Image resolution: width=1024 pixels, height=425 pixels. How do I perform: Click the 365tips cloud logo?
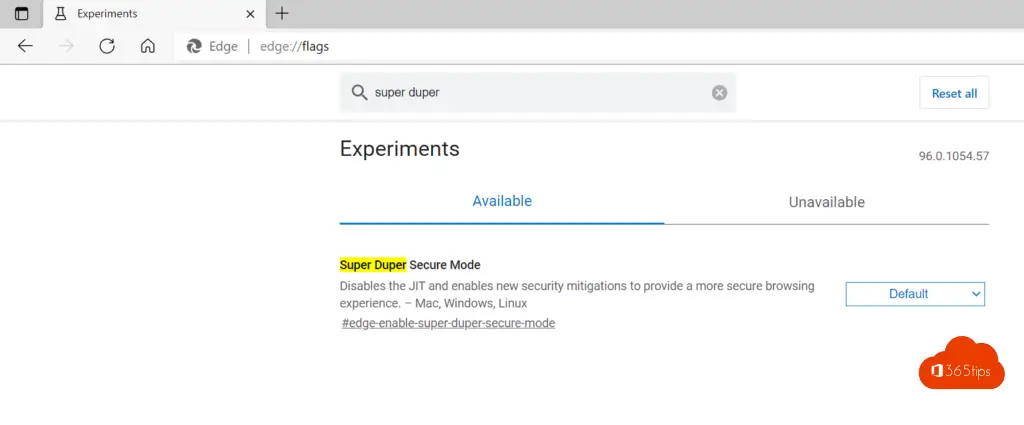[x=959, y=366]
